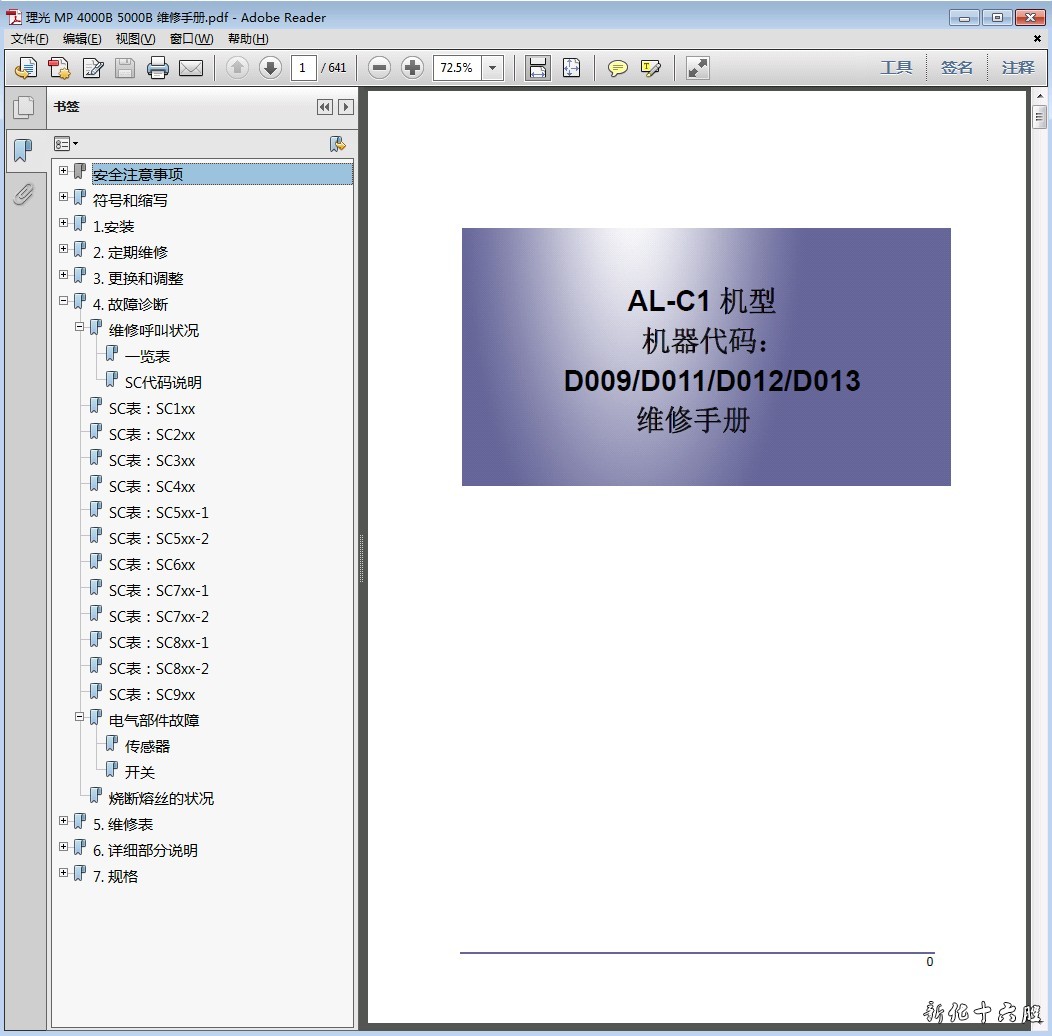Screen dimensions: 1052x1036
Task: Open the attachments paperclip panel
Action: pos(23,194)
